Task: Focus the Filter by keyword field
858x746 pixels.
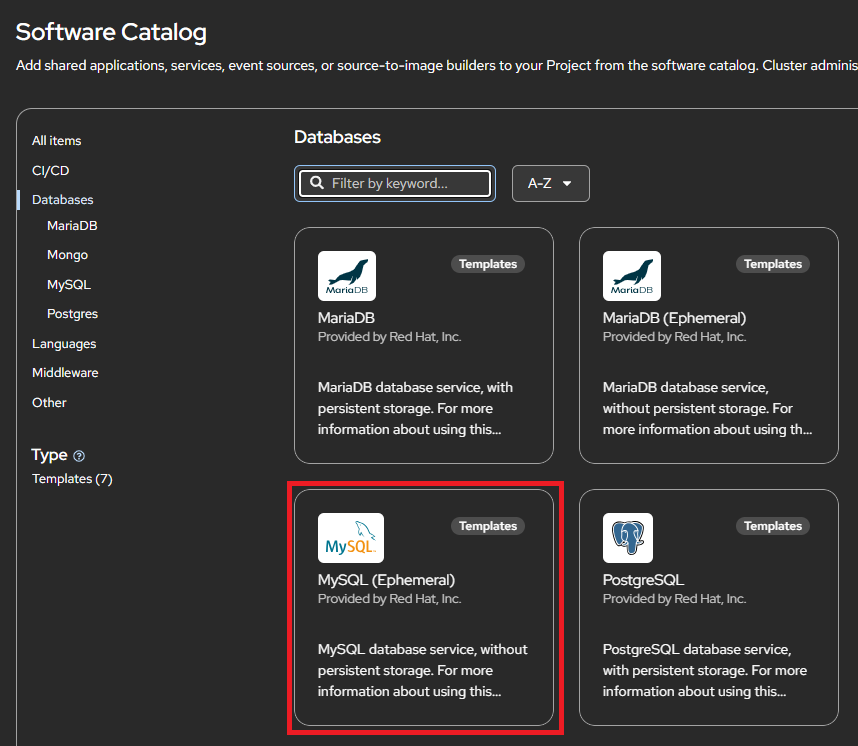Action: (x=405, y=184)
